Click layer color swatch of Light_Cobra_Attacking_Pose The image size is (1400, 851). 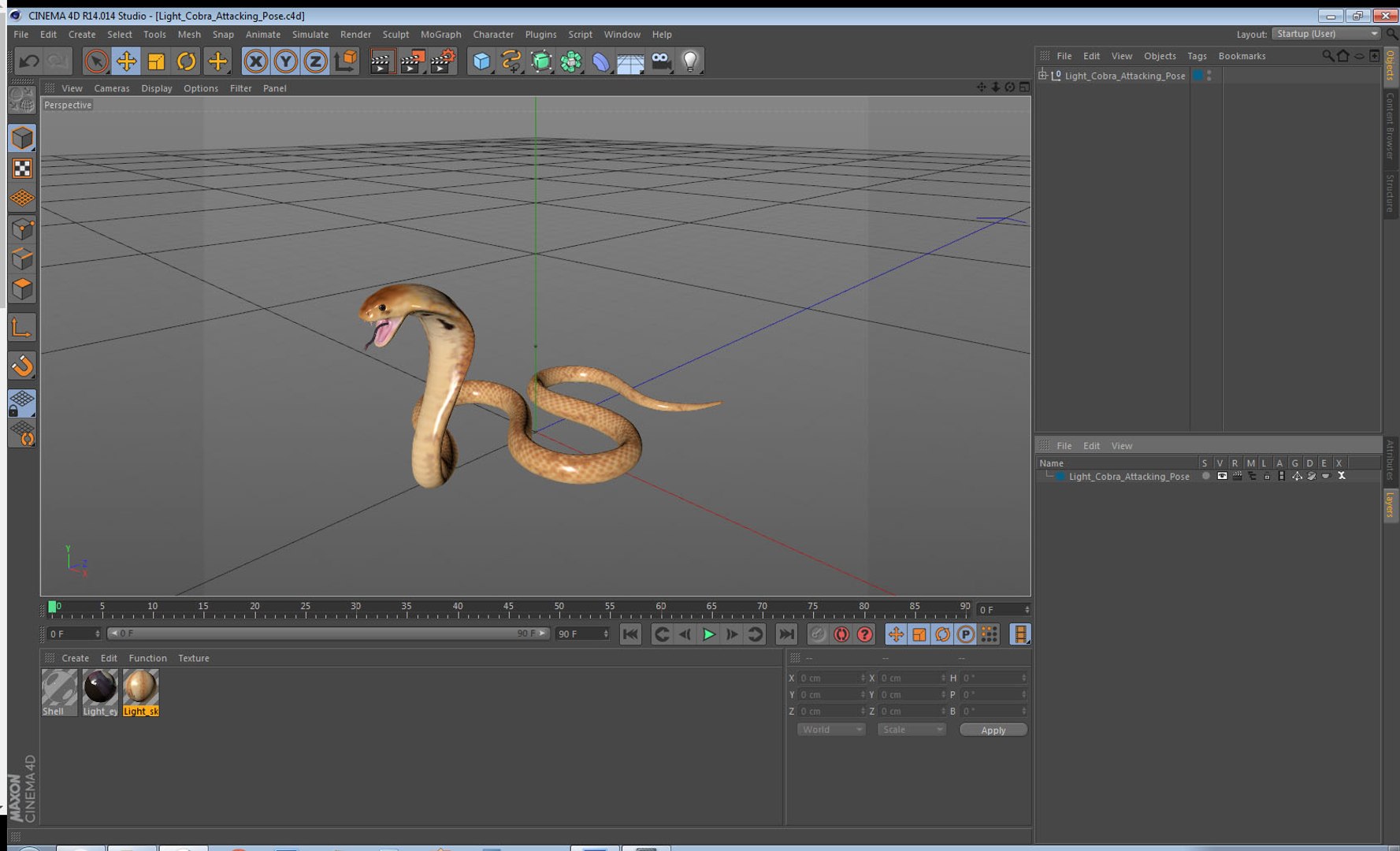pos(1060,476)
